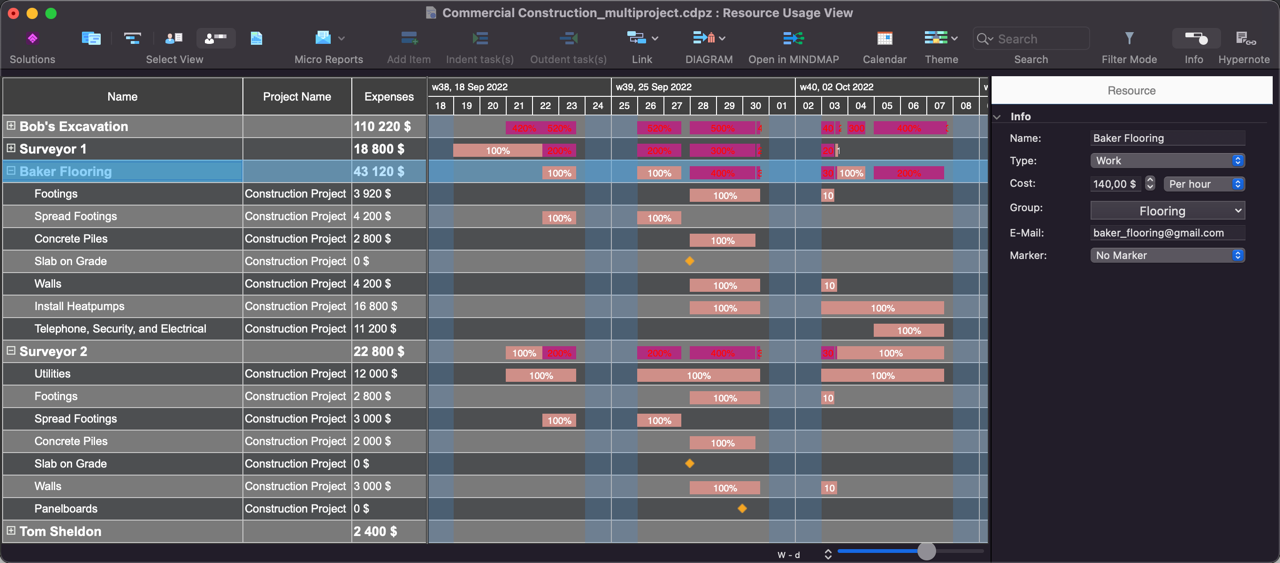
Task: Click the Resource tab in the side panel
Action: pyautogui.click(x=1131, y=90)
